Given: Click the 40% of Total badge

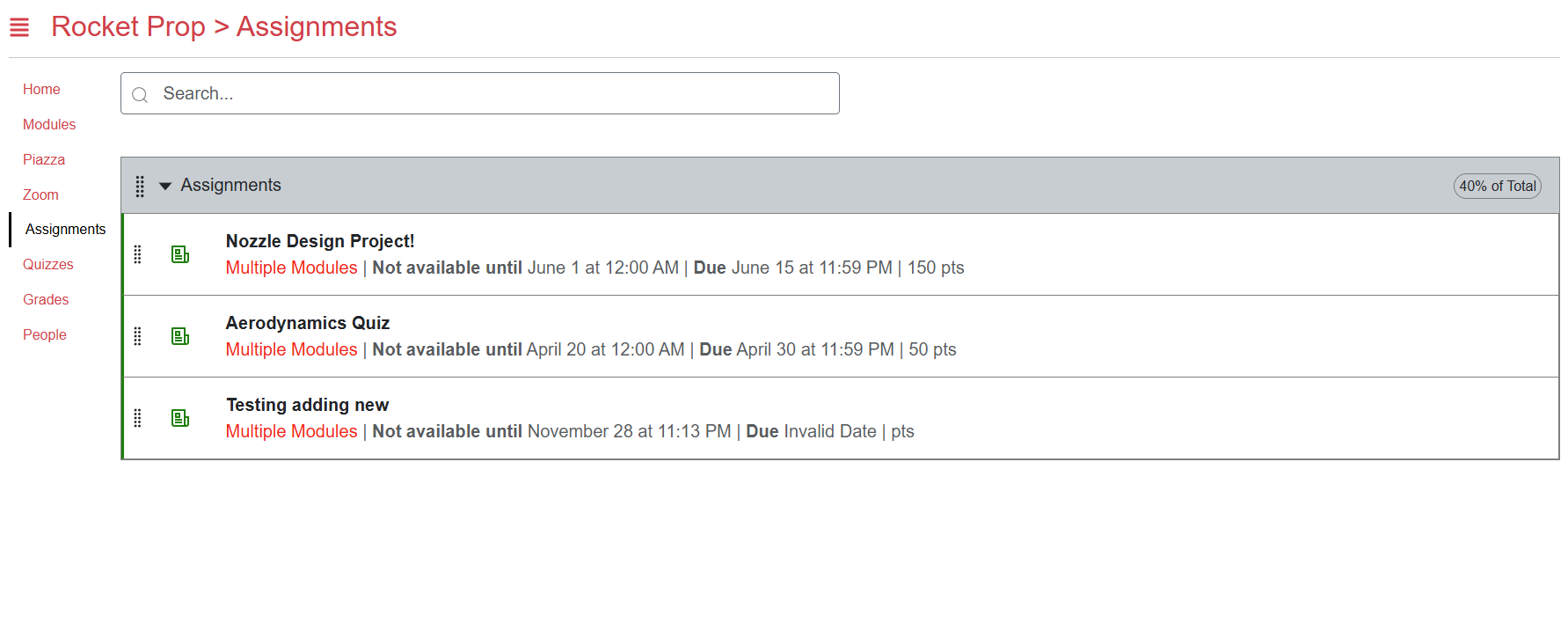Looking at the screenshot, I should click(1497, 186).
